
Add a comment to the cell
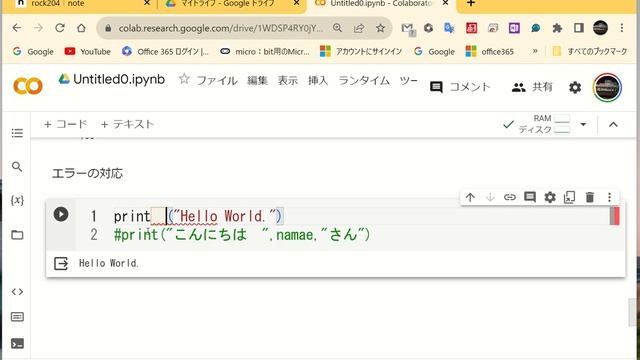530,198
